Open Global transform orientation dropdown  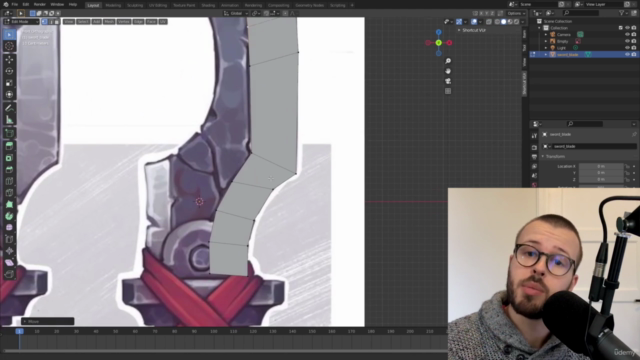[236, 13]
